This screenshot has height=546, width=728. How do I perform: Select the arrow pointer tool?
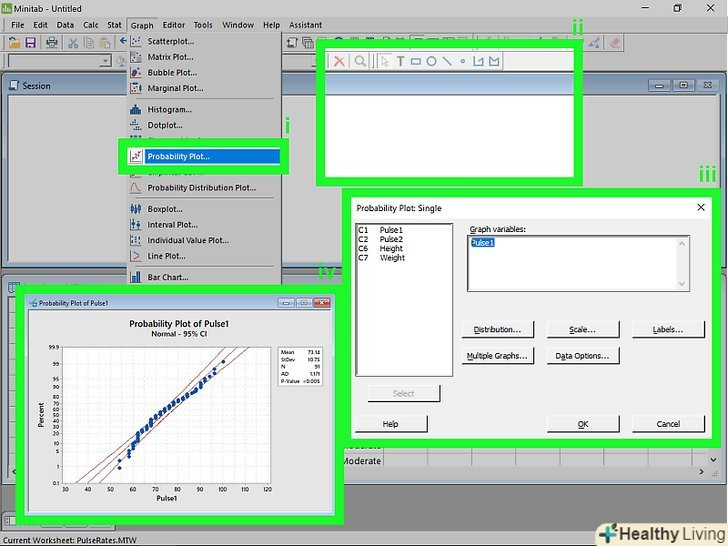384,61
